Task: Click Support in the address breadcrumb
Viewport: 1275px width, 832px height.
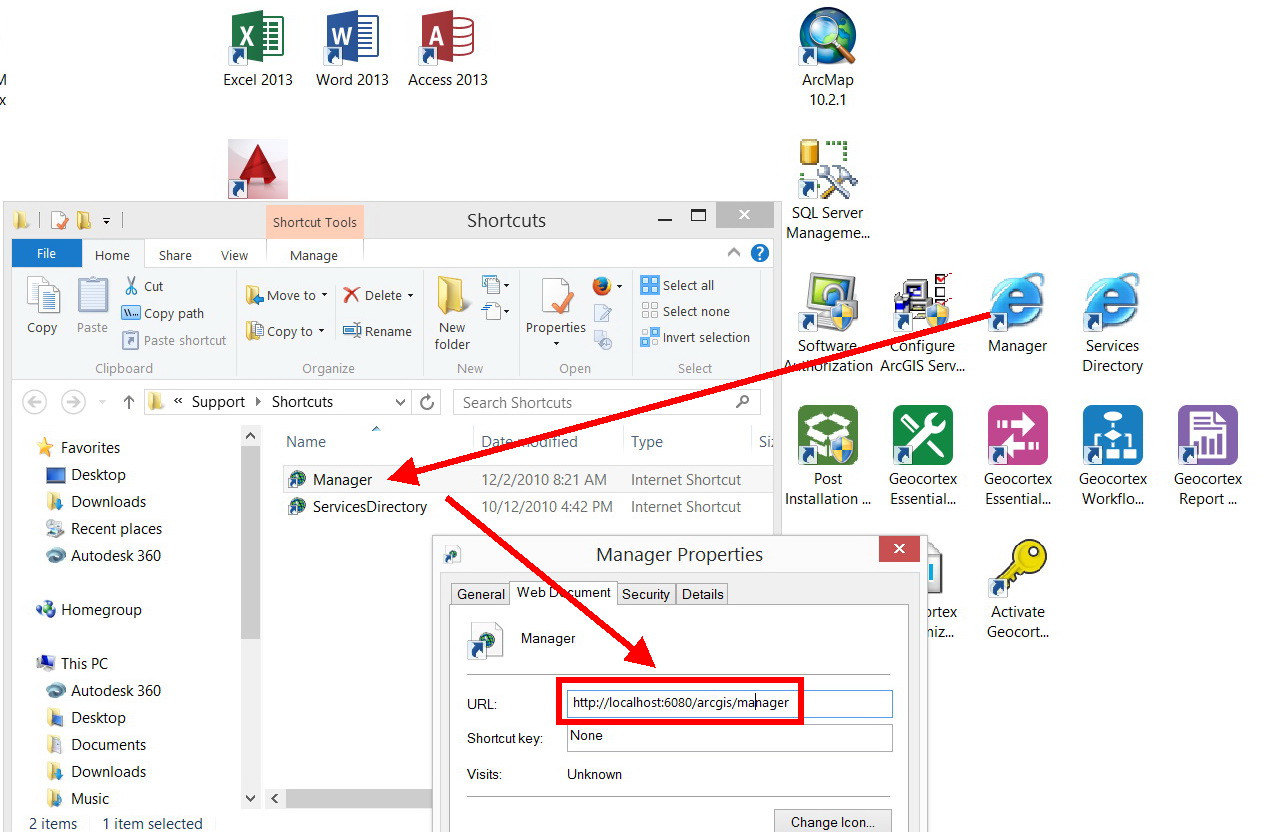Action: (218, 402)
